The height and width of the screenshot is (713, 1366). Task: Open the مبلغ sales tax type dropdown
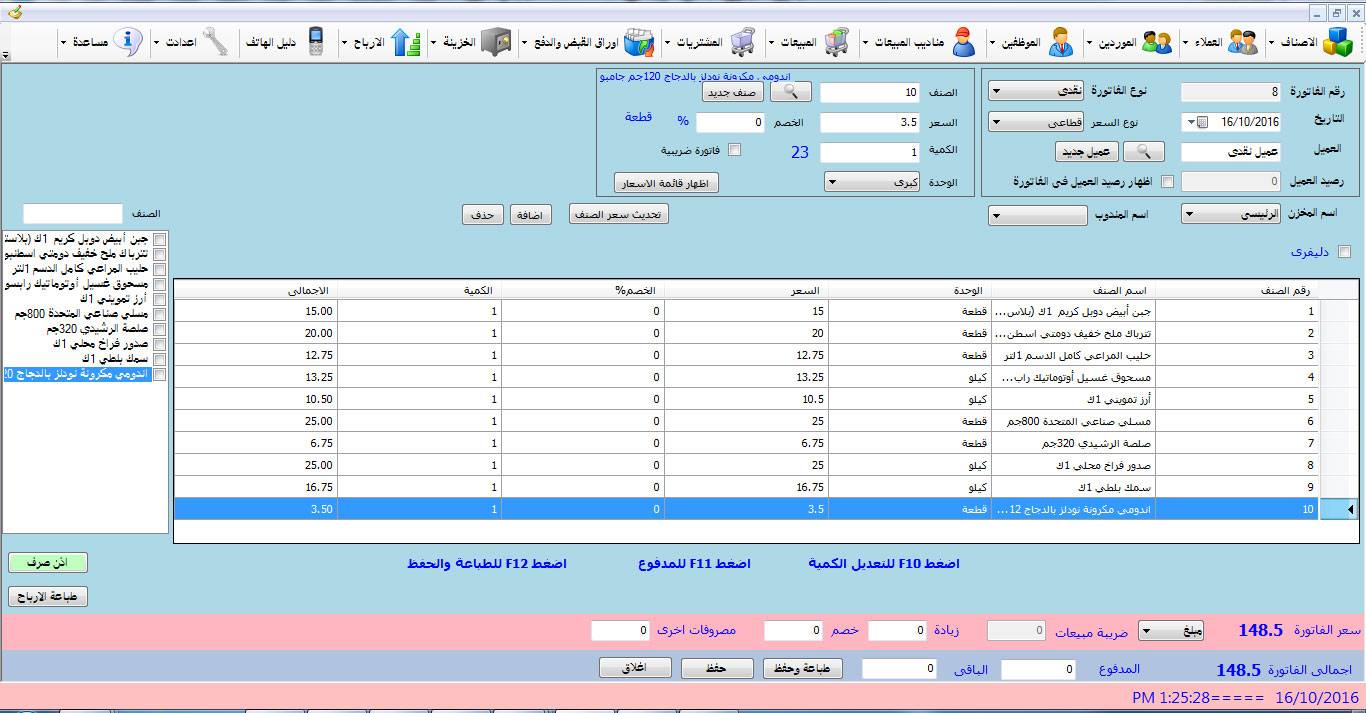1171,630
